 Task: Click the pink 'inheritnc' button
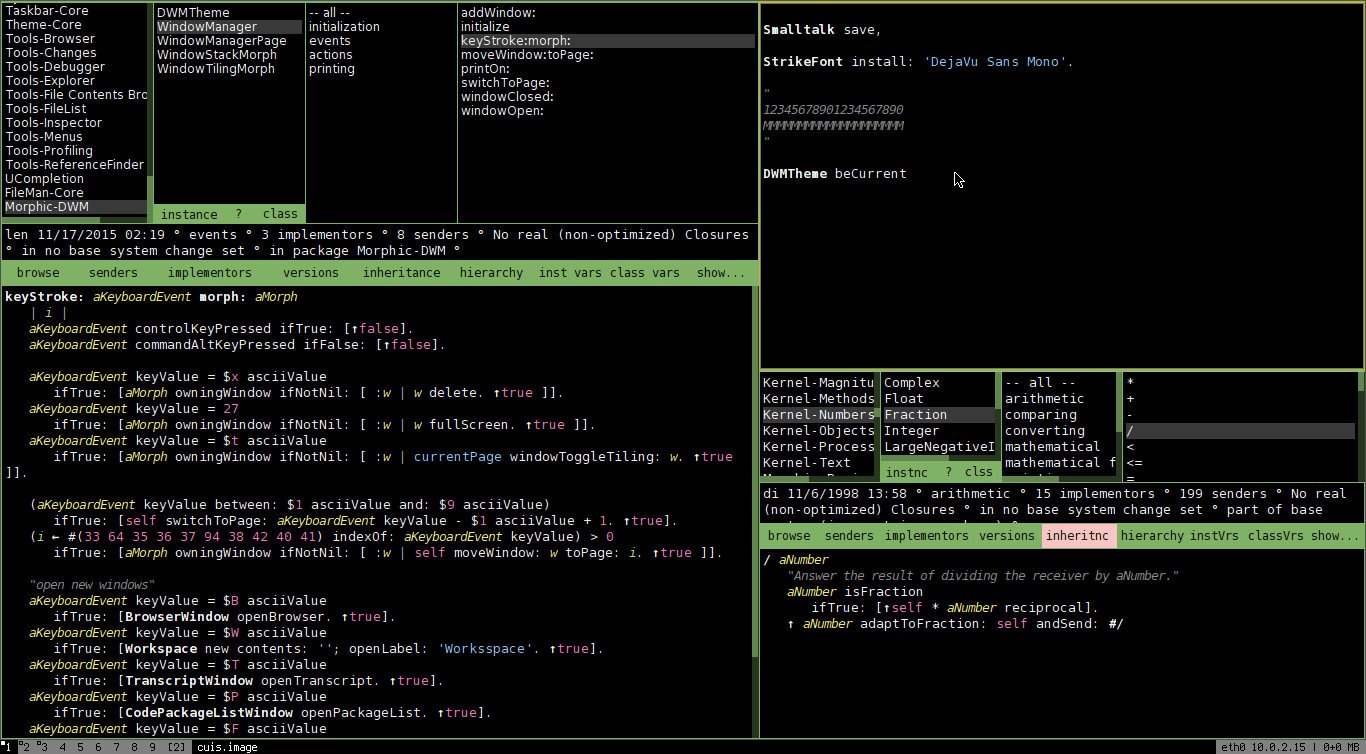pyautogui.click(x=1077, y=536)
